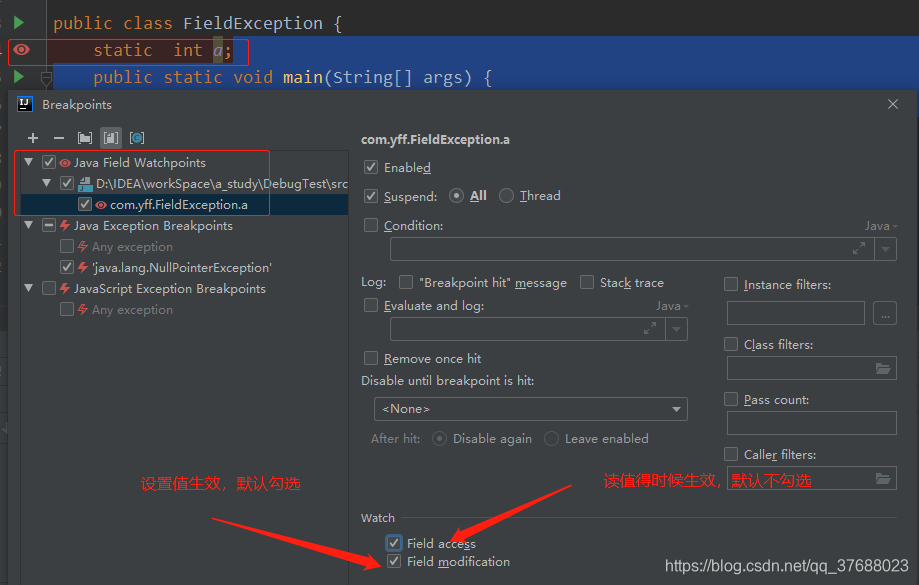Uncheck com.yff.FieldException.a breakpoint checkbox
The image size is (919, 585).
tap(85, 204)
